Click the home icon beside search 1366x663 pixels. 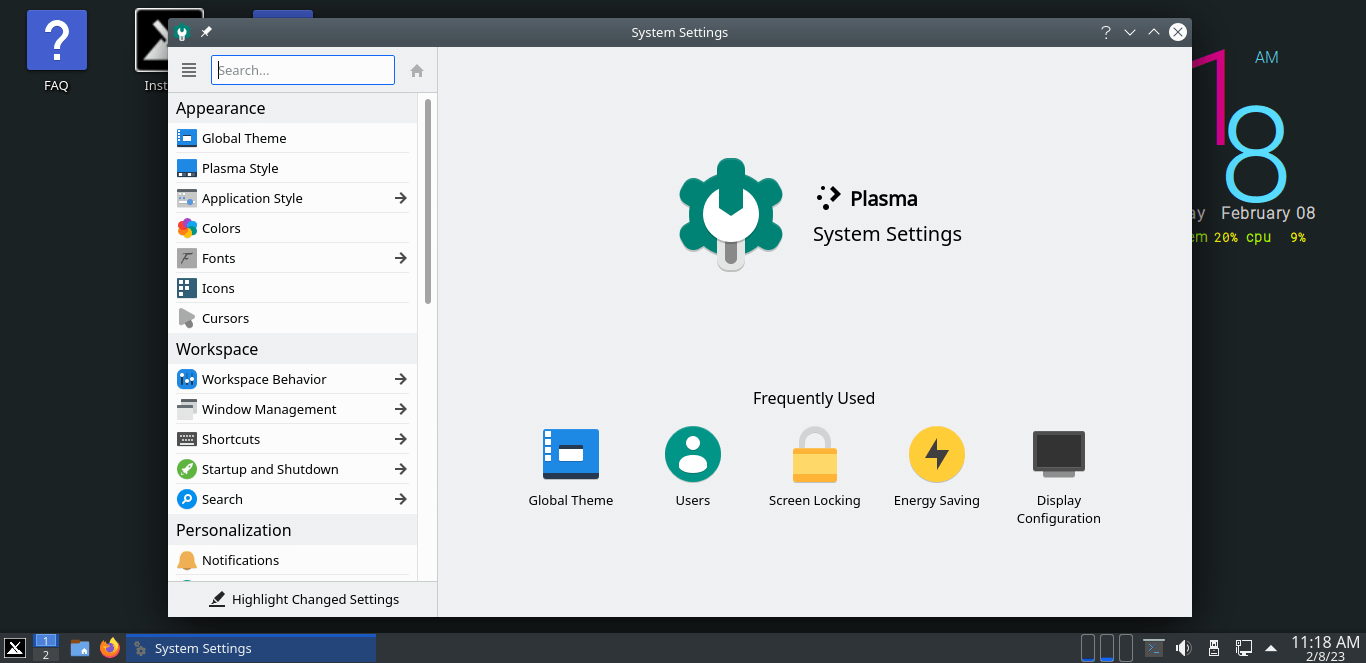pos(417,70)
